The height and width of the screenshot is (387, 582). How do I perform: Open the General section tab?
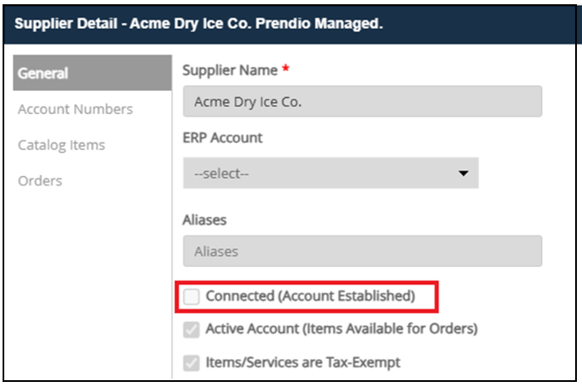[92, 73]
